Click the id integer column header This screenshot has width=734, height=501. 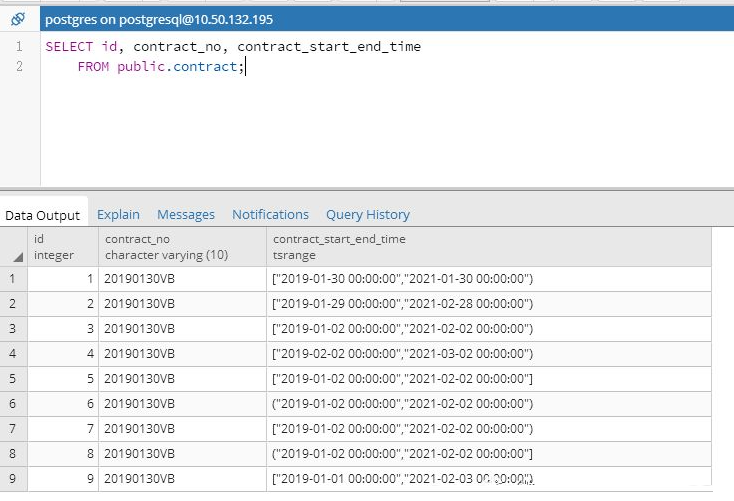63,247
